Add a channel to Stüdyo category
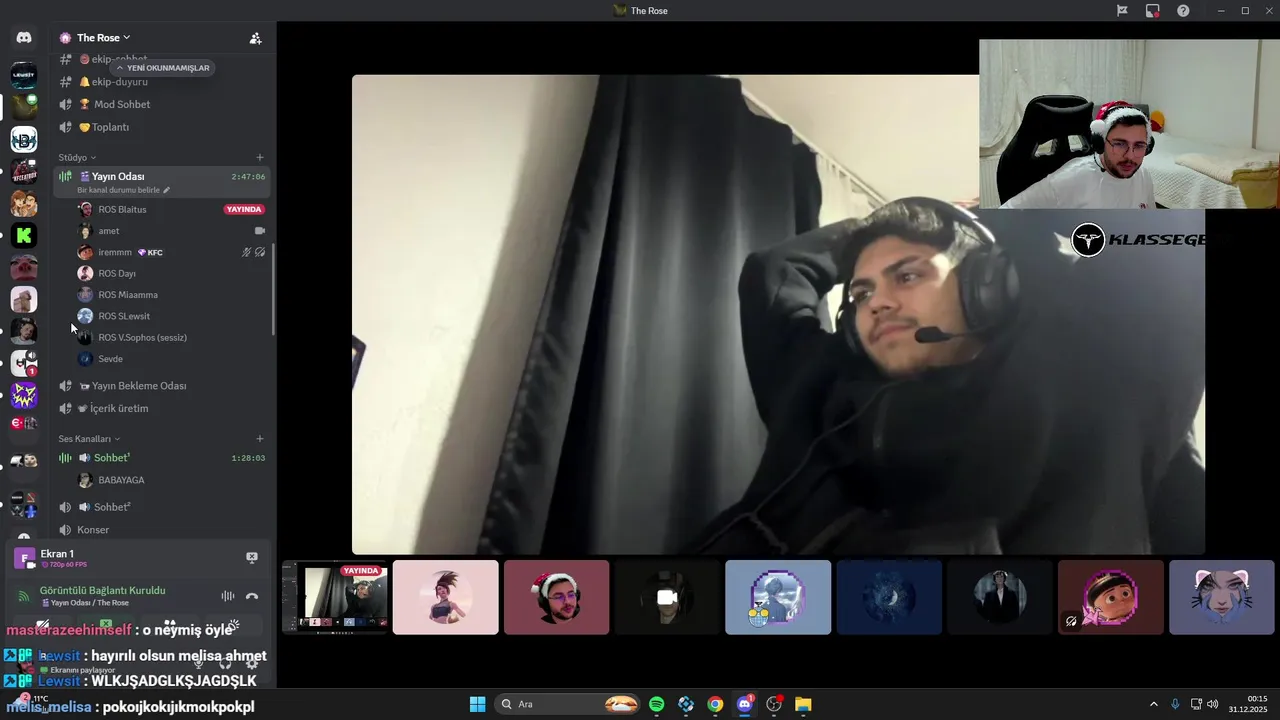 (x=260, y=157)
